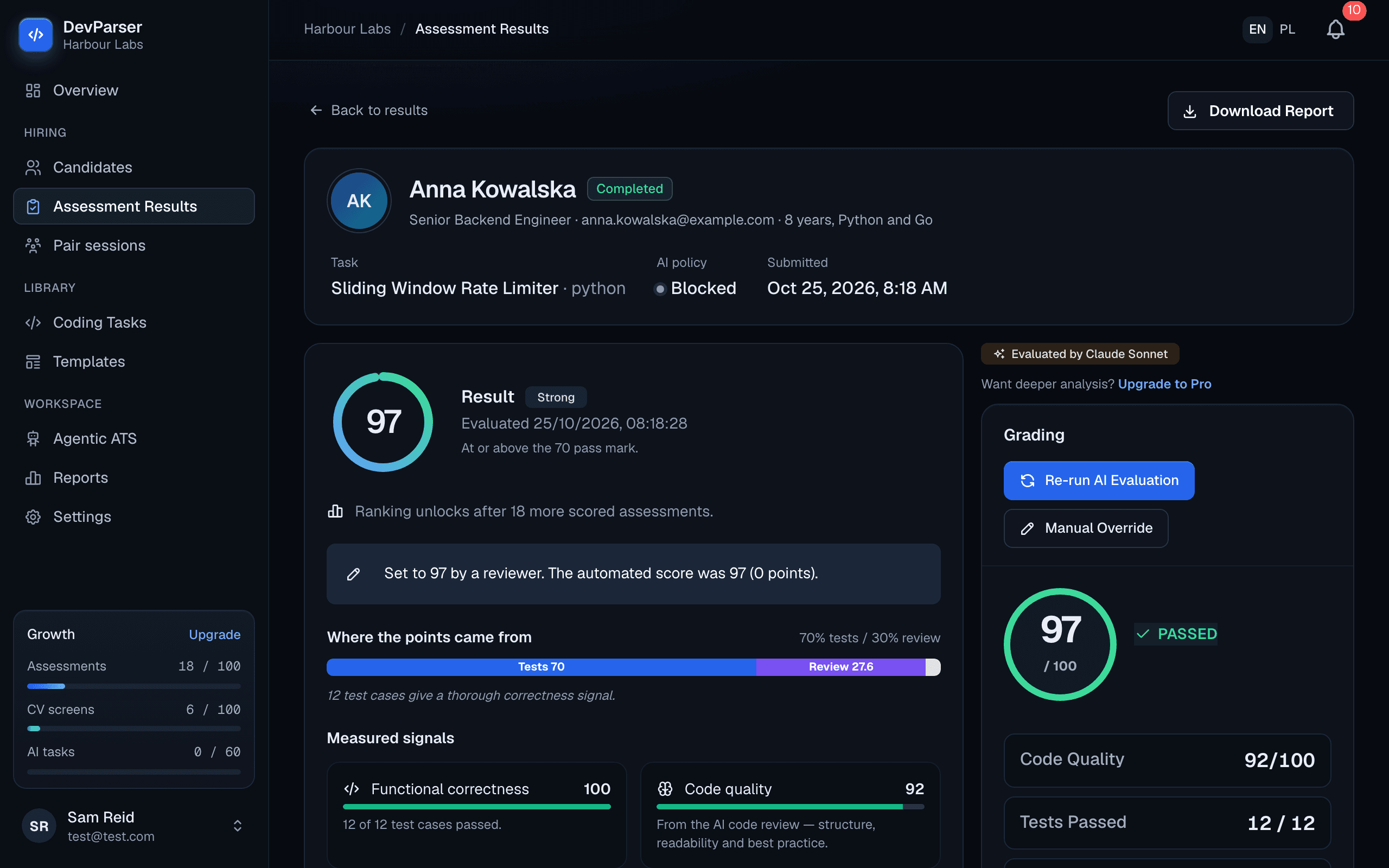Click the Strong result badge
The height and width of the screenshot is (868, 1389).
[556, 397]
